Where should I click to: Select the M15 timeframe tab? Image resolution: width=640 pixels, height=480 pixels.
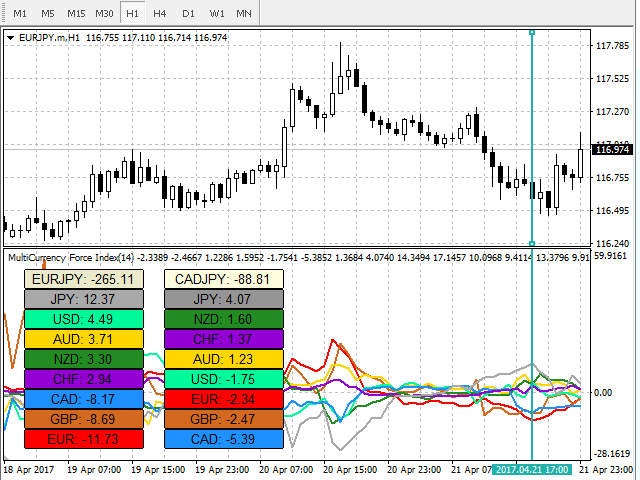tap(76, 14)
